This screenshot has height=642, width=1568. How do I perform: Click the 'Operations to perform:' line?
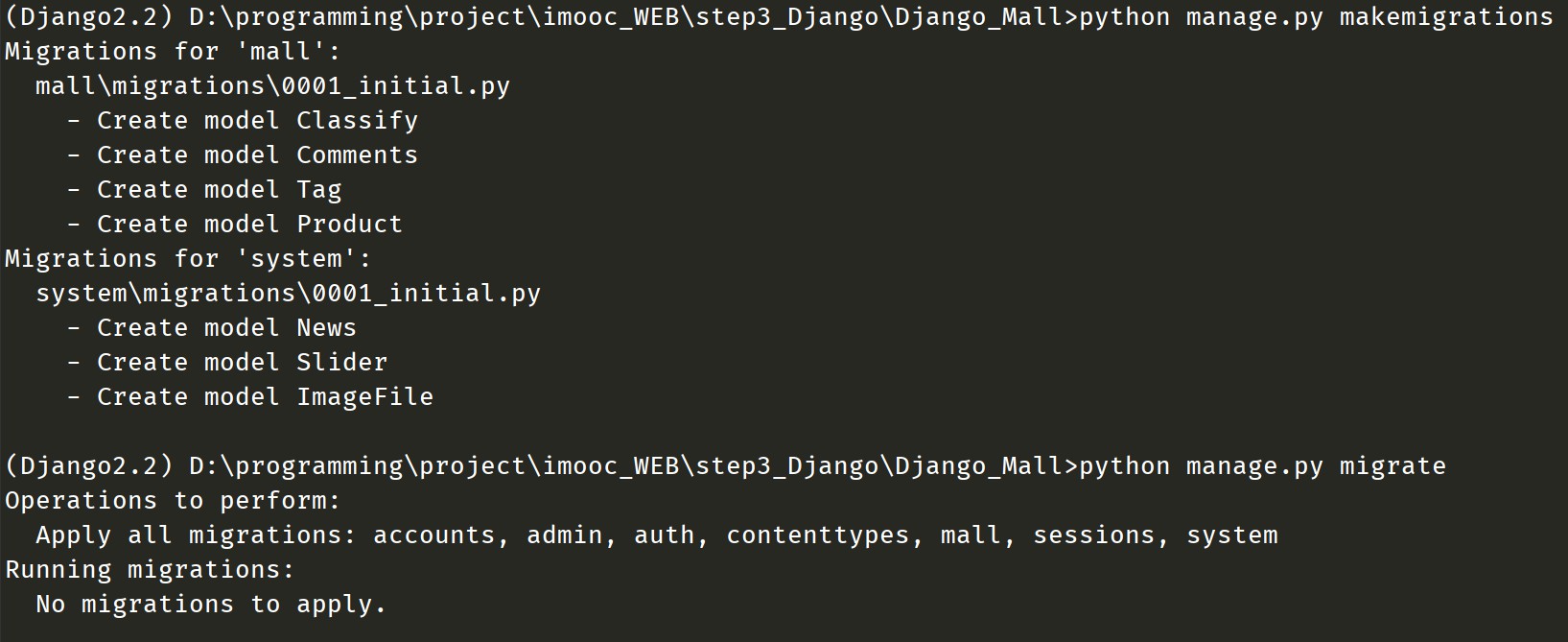click(173, 501)
